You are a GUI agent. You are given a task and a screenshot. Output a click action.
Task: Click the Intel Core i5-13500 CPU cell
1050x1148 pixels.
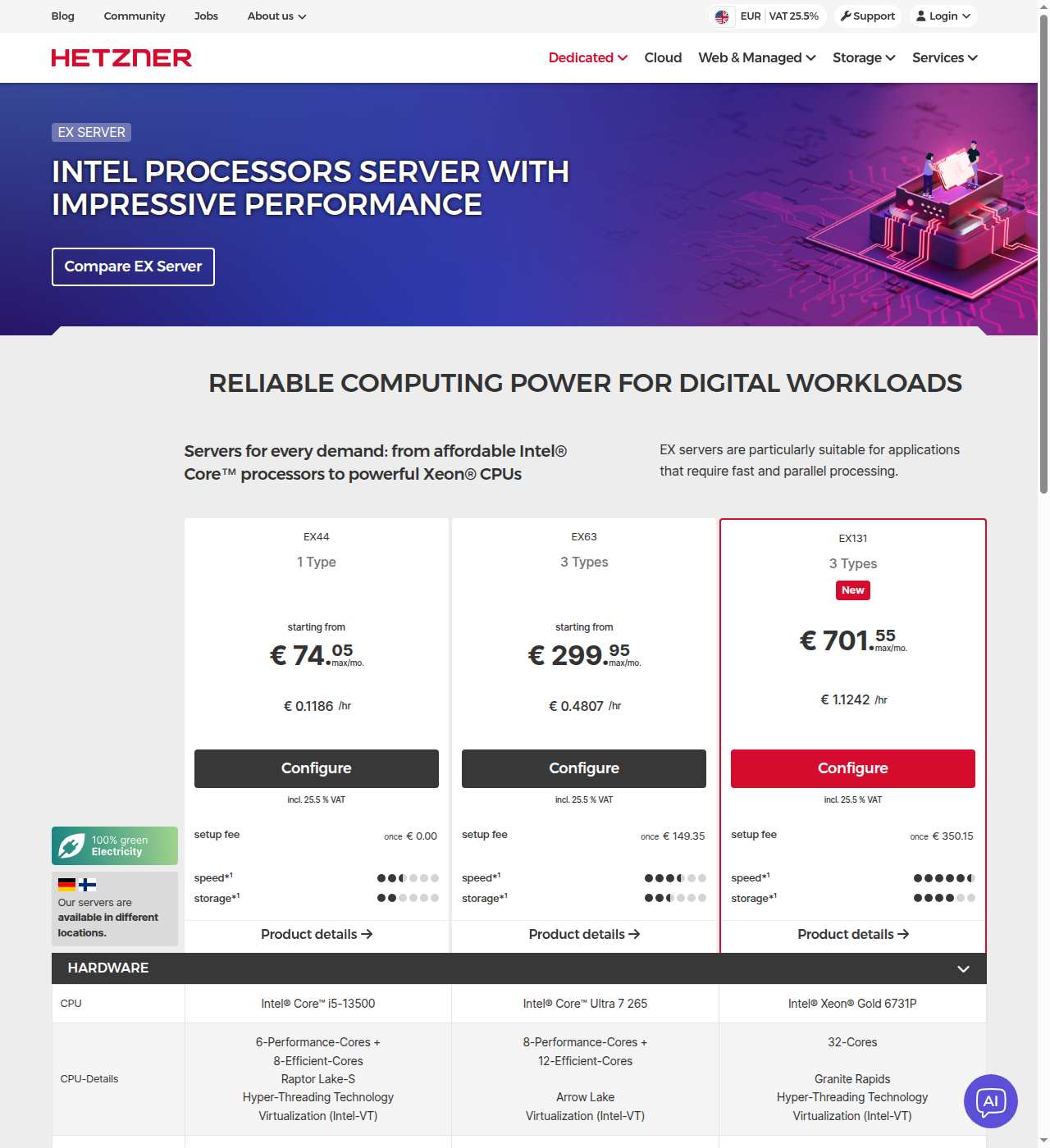pyautogui.click(x=318, y=1004)
